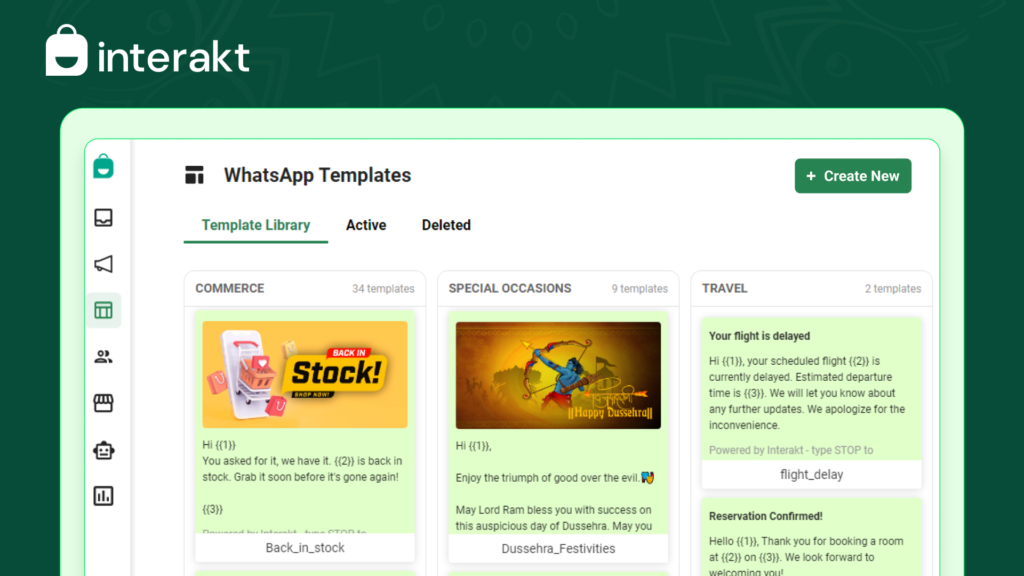The width and height of the screenshot is (1024, 576).
Task: View Analytics using the bar chart icon
Action: 103,495
